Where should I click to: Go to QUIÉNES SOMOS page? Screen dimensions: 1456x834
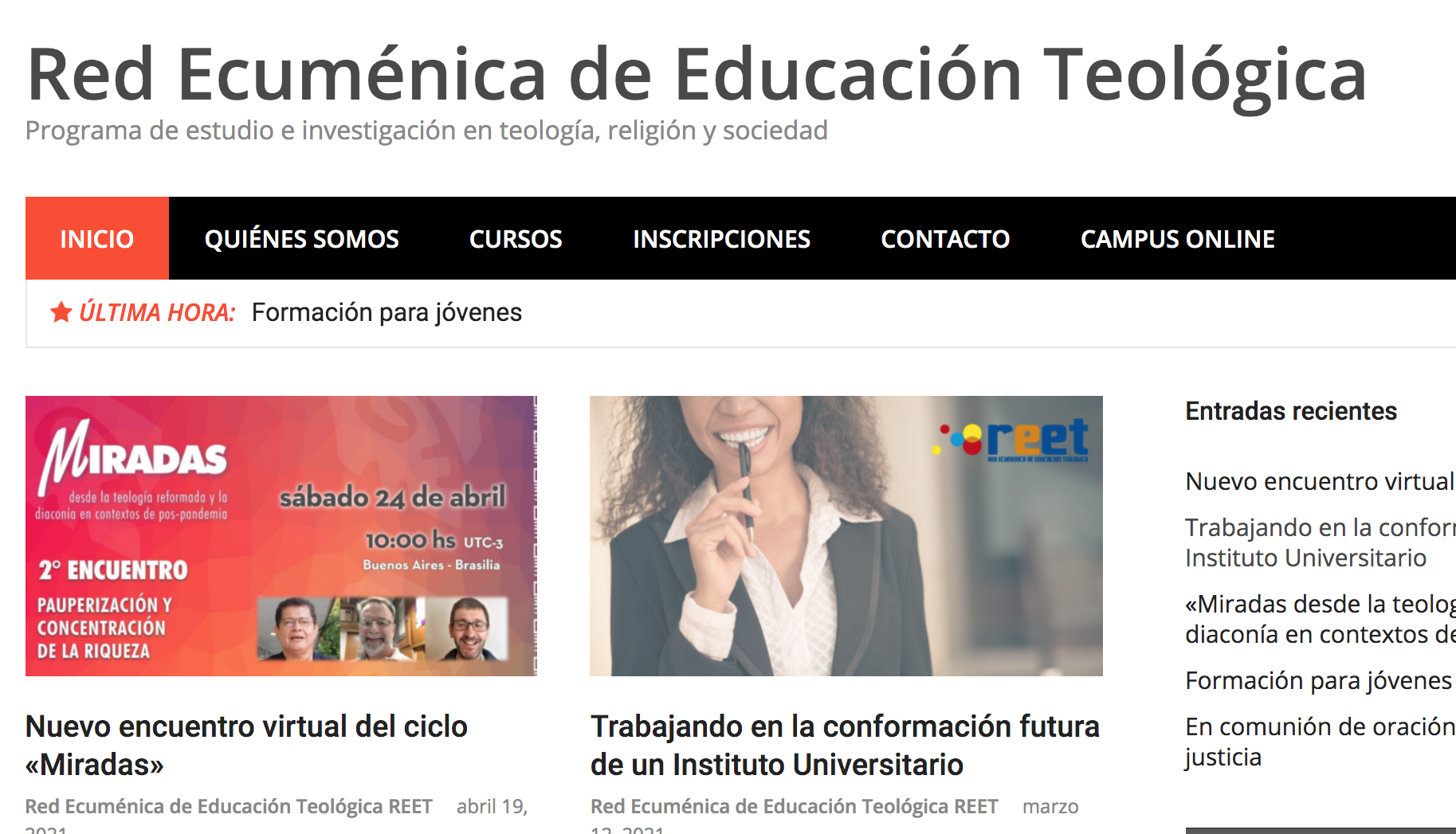[301, 238]
